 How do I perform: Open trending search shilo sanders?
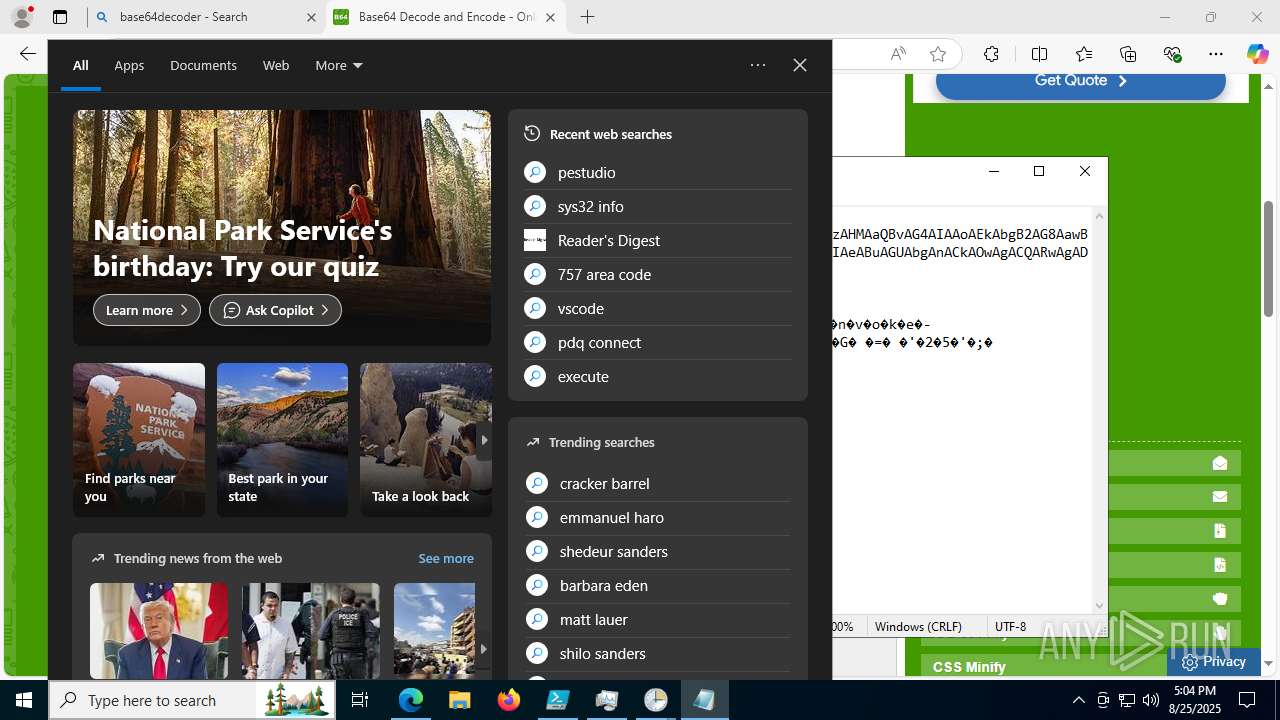point(657,653)
